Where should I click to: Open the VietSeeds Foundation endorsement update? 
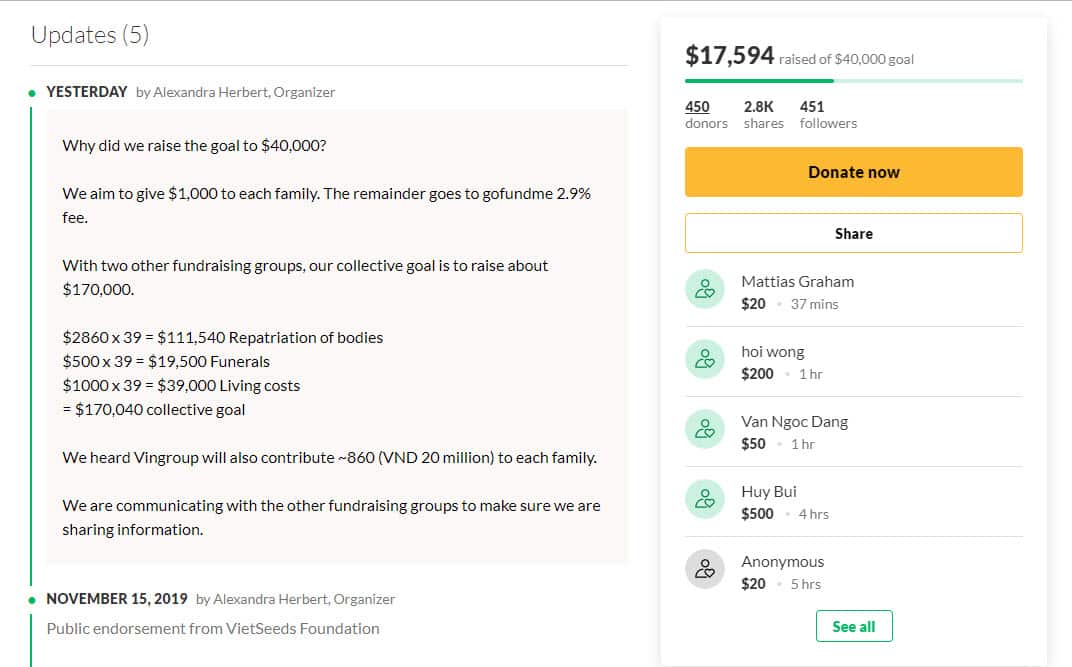coord(213,628)
